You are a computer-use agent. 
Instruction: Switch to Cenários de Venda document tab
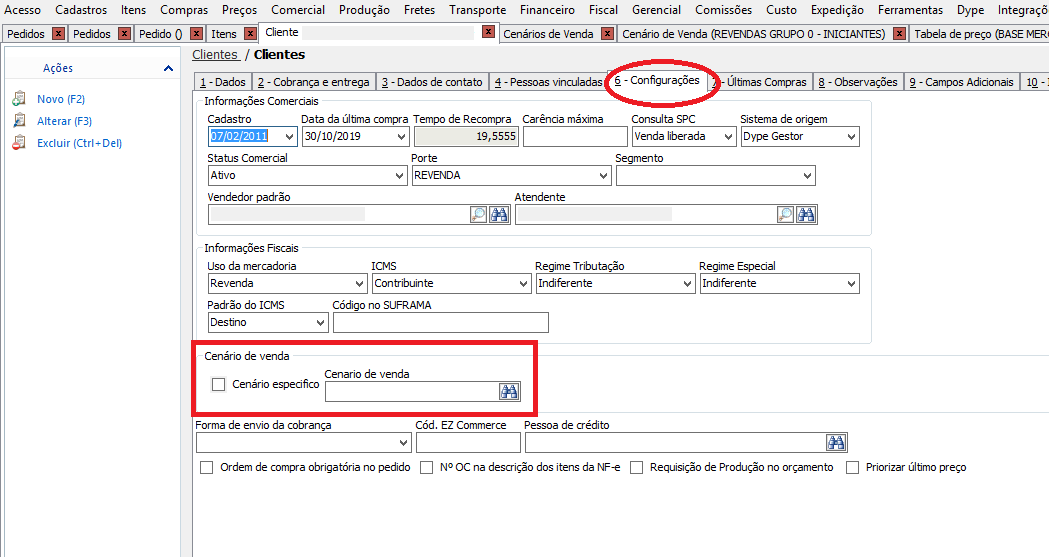(x=549, y=34)
